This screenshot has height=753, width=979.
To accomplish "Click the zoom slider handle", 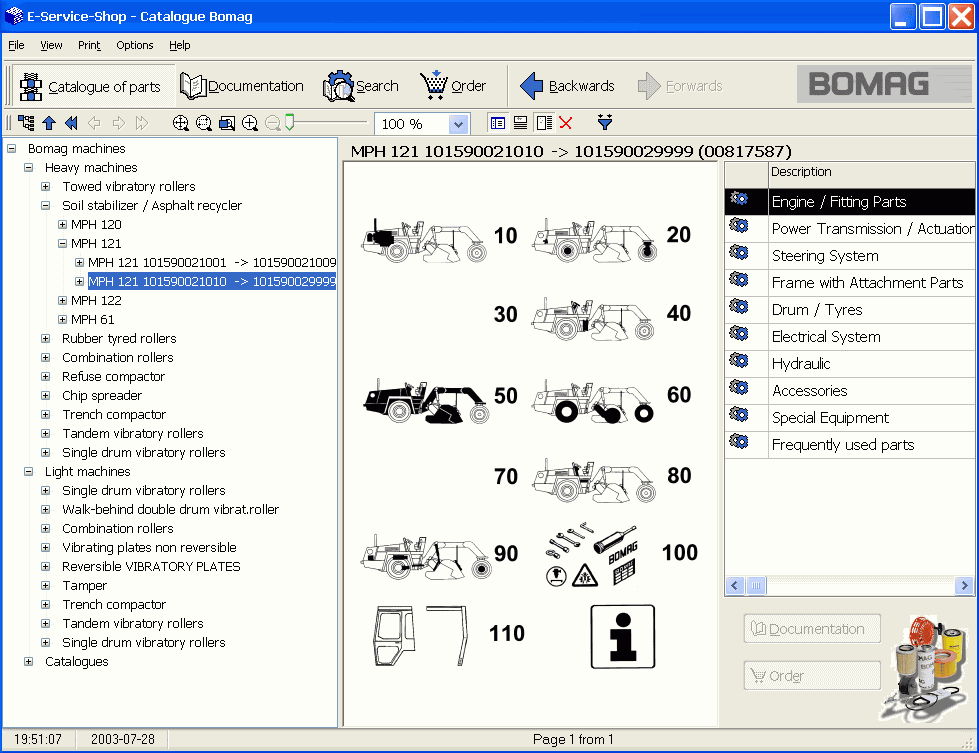I will 290,122.
